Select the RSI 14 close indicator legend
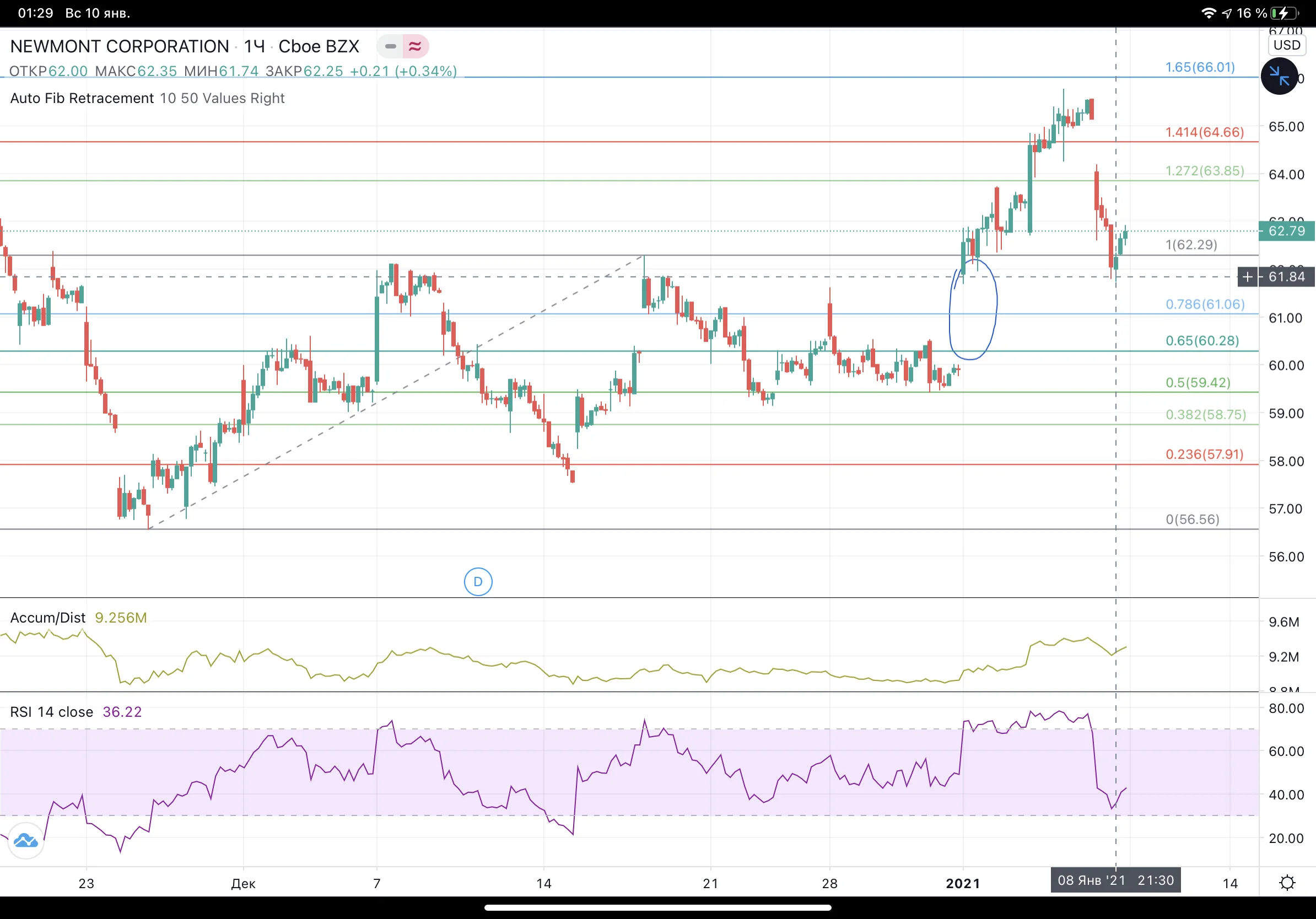 pos(52,712)
